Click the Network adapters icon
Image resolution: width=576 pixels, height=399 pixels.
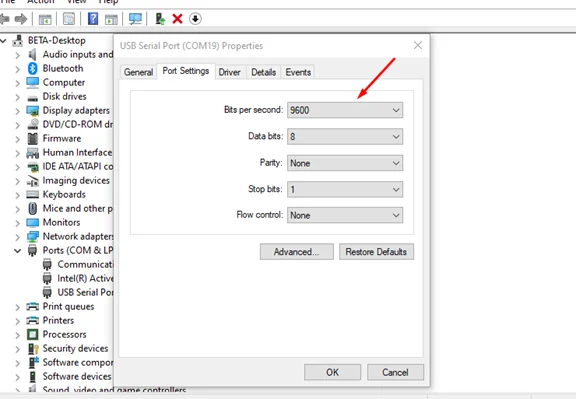click(x=33, y=237)
